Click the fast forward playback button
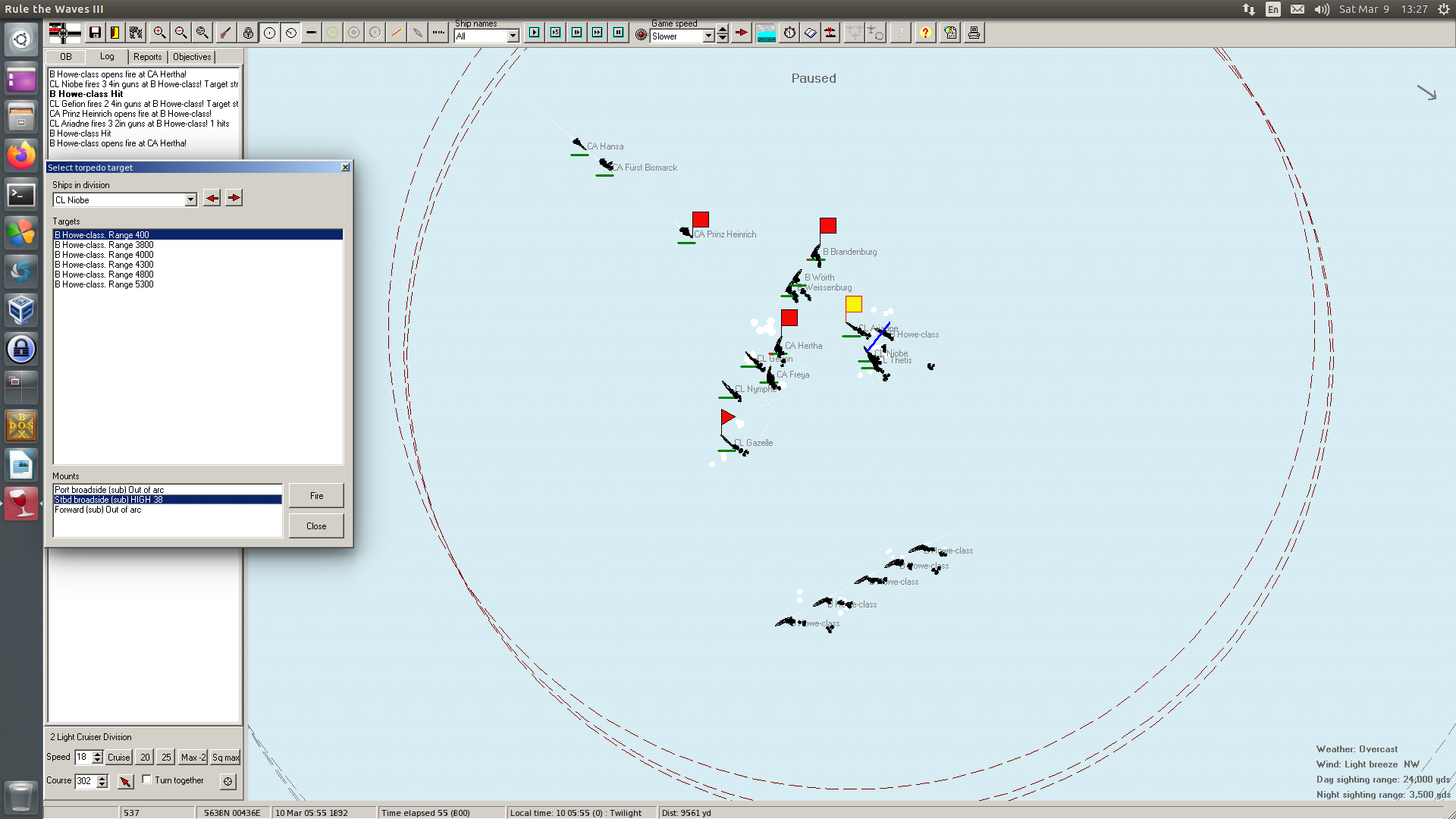This screenshot has height=819, width=1456. tap(598, 33)
